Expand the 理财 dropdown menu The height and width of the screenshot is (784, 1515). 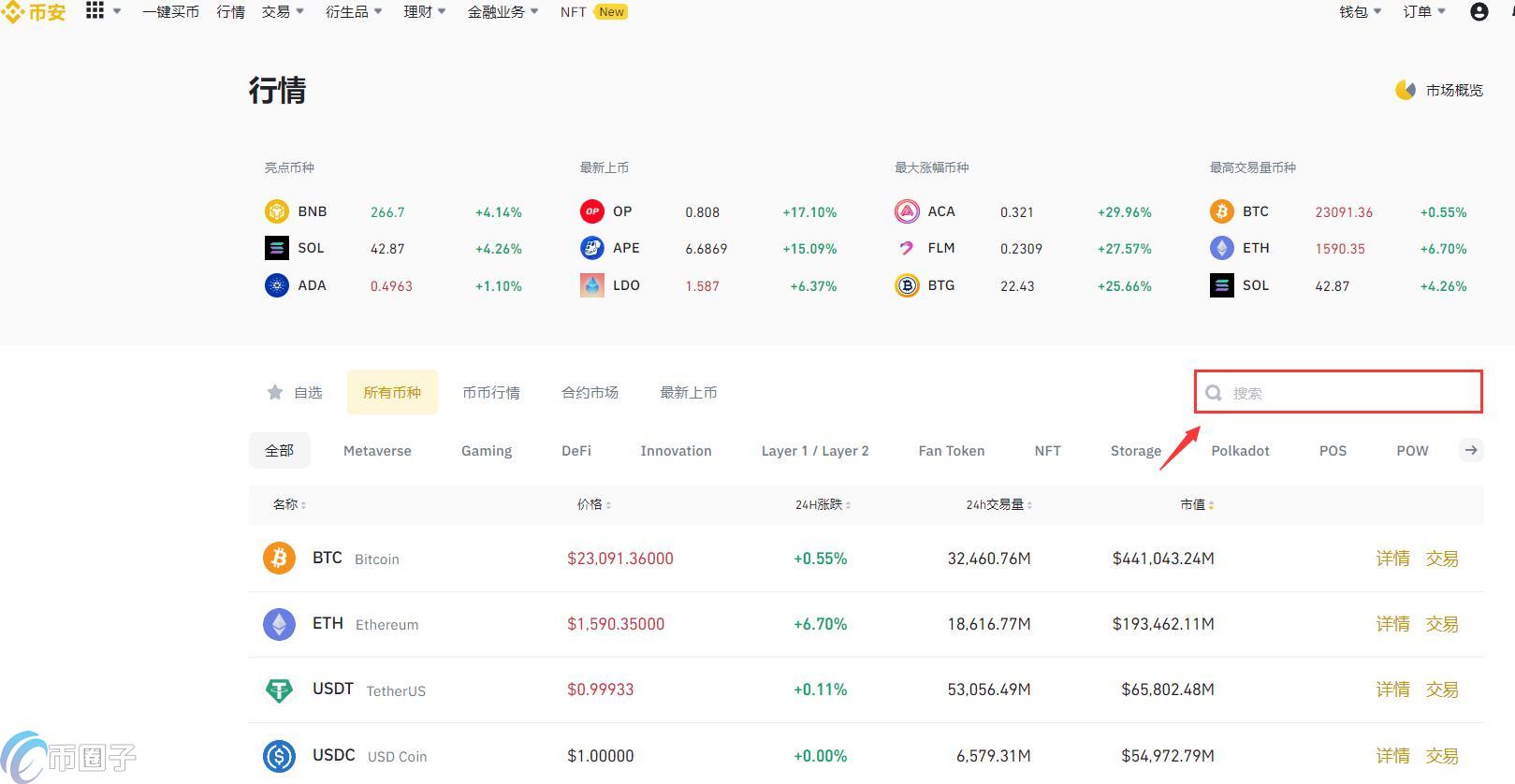coord(425,12)
